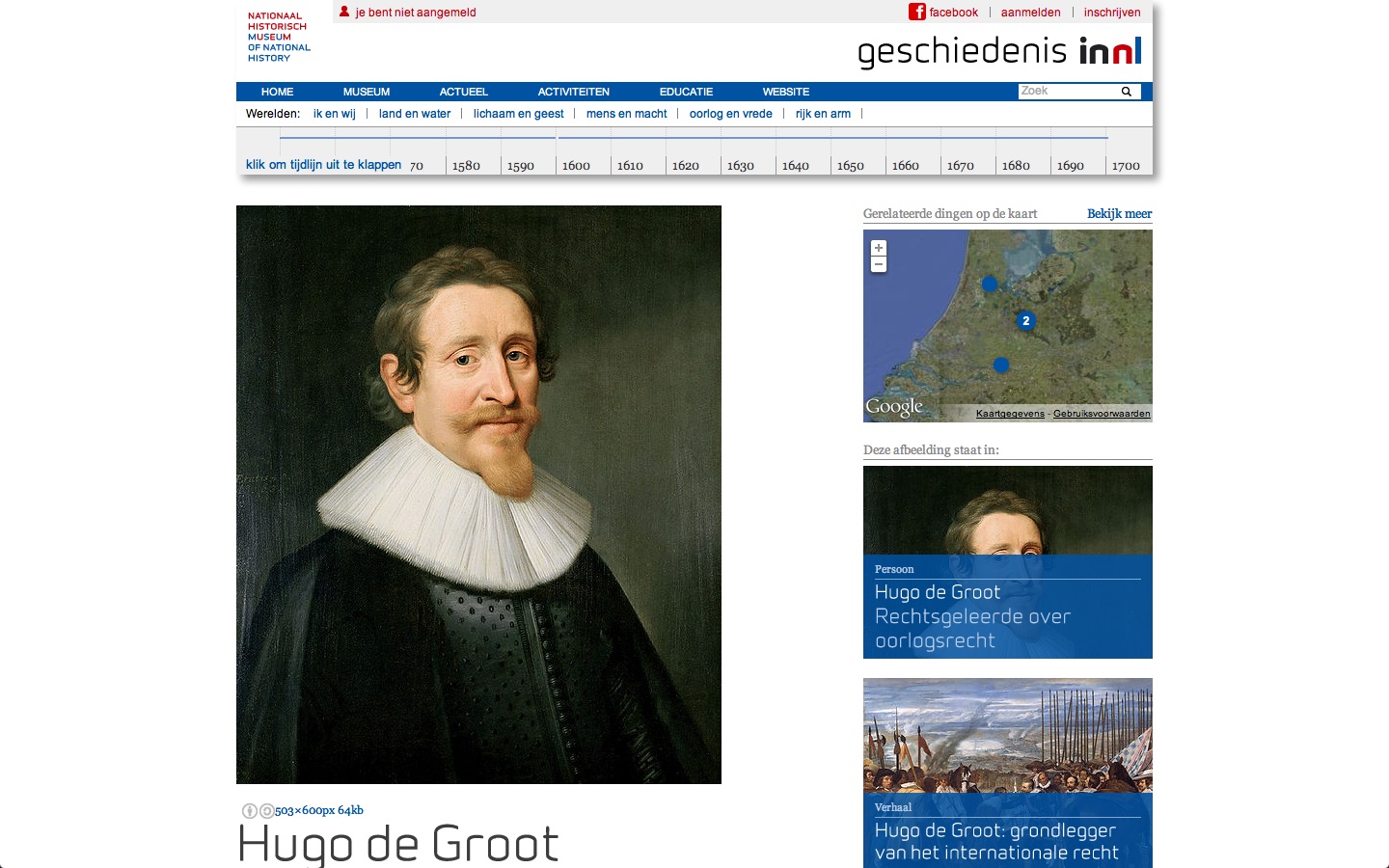The width and height of the screenshot is (1389, 868).
Task: Click the 'aanmelden' login link
Action: 1030,13
